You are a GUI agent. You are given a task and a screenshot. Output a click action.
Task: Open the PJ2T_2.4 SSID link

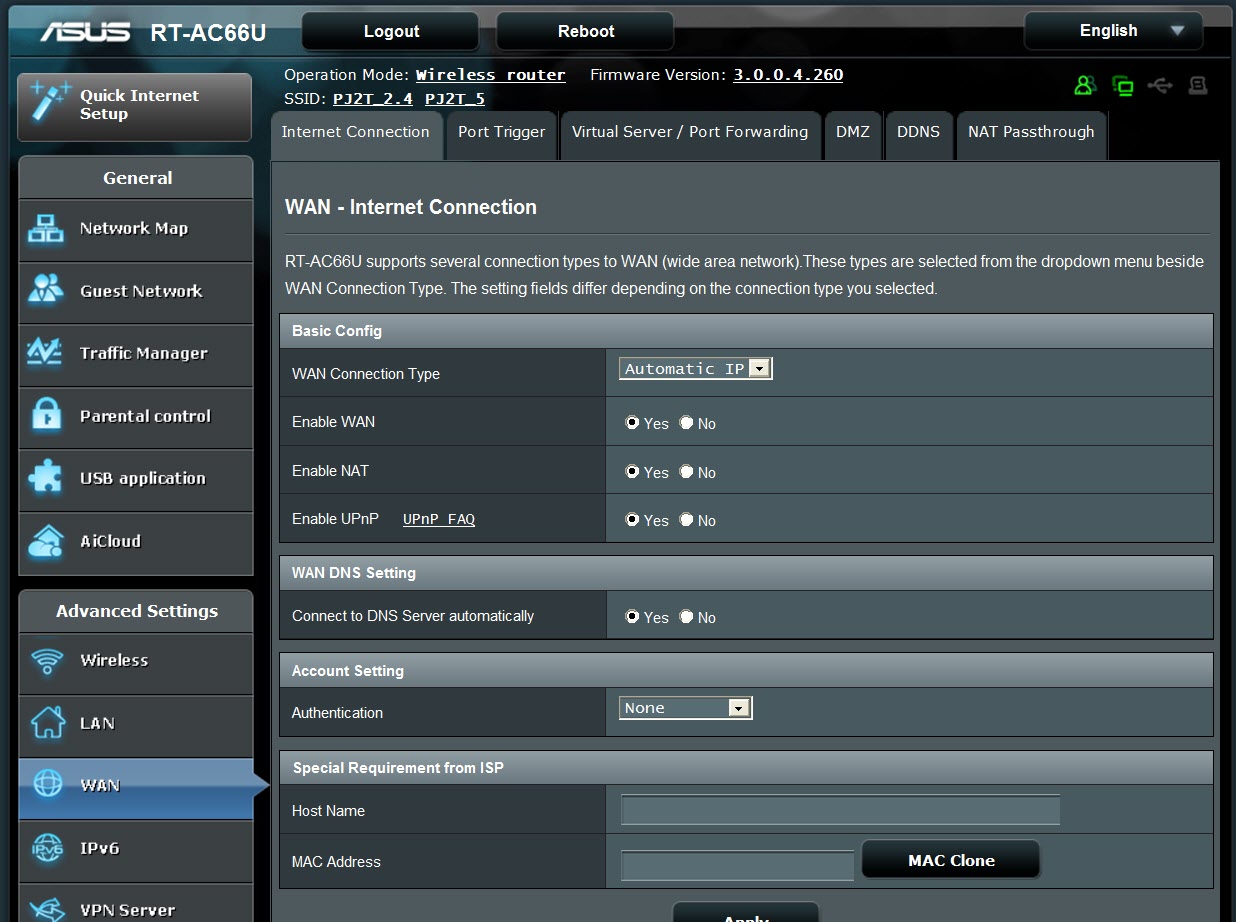tap(371, 99)
